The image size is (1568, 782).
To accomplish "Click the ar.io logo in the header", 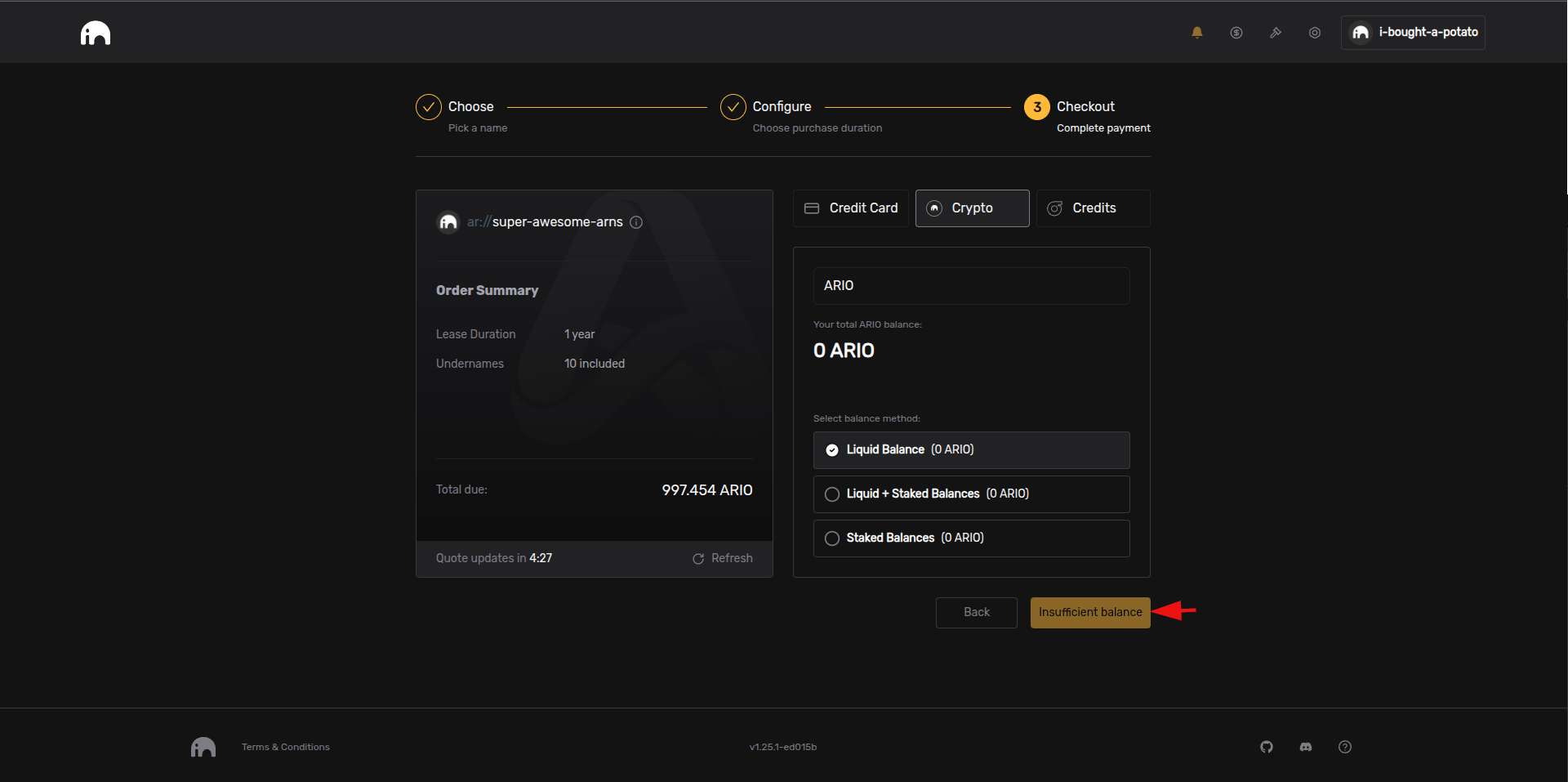I will pyautogui.click(x=96, y=33).
